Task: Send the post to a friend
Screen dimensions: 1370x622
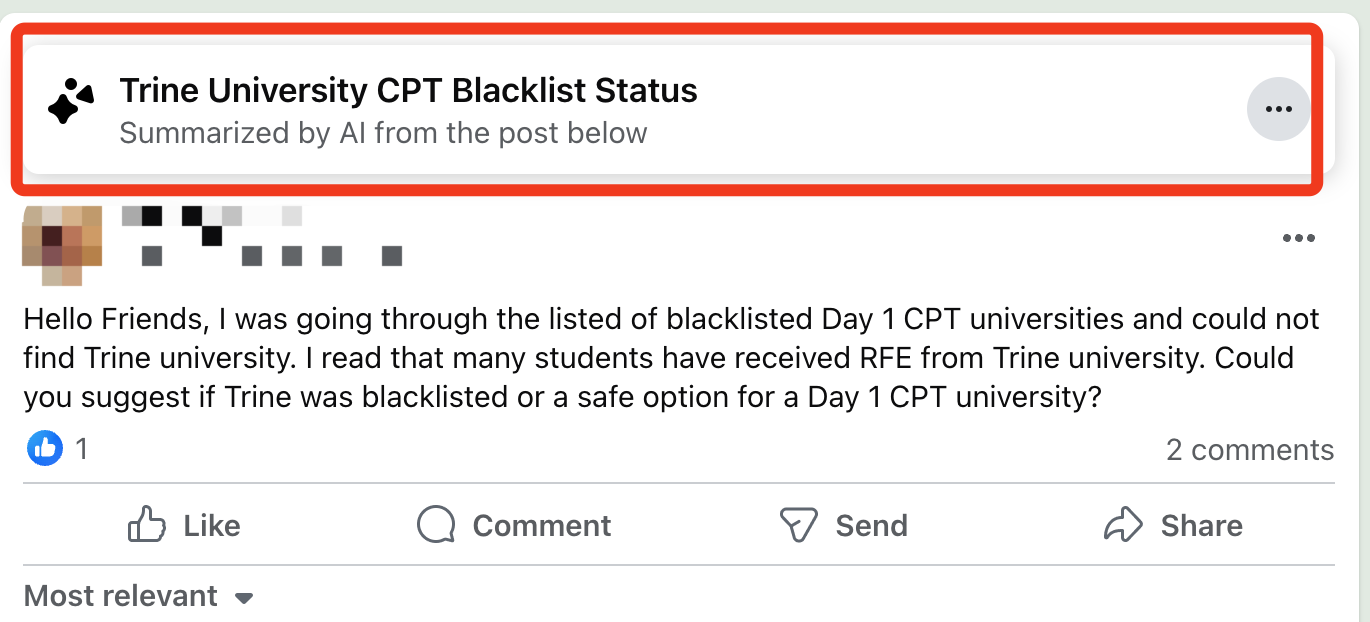Action: [843, 525]
